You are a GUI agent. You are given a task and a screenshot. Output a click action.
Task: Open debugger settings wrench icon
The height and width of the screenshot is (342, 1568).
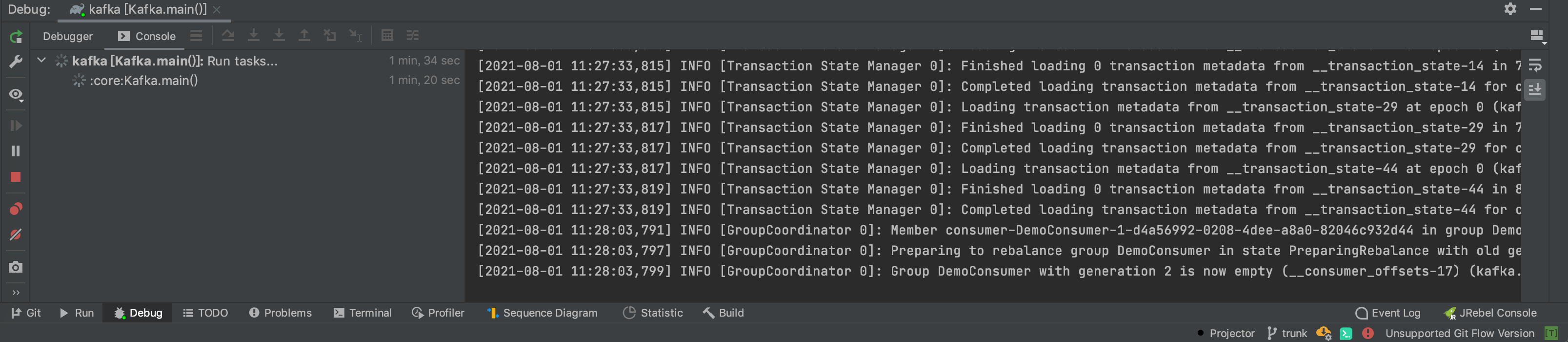pos(16,62)
